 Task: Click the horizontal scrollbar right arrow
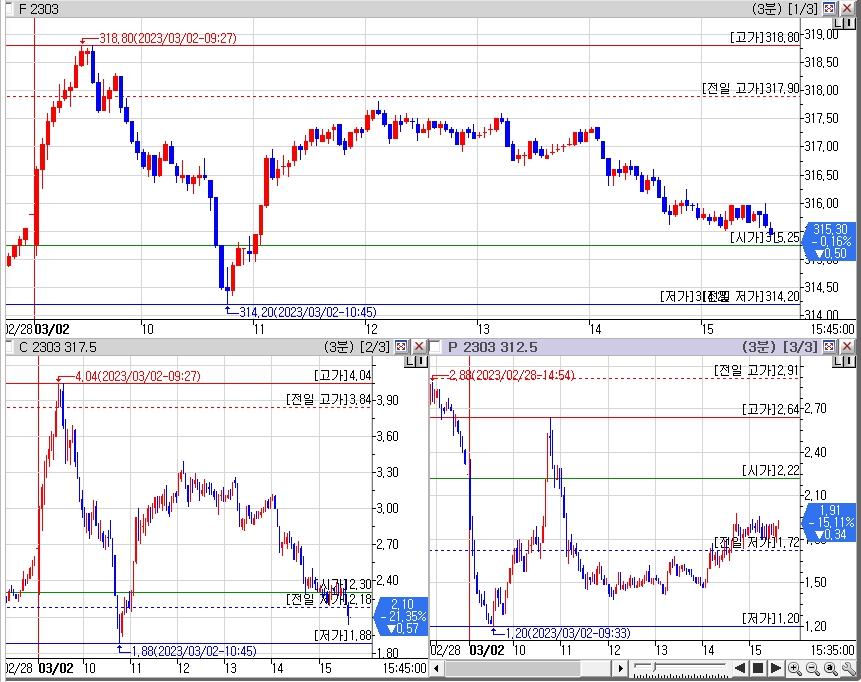tap(620, 669)
